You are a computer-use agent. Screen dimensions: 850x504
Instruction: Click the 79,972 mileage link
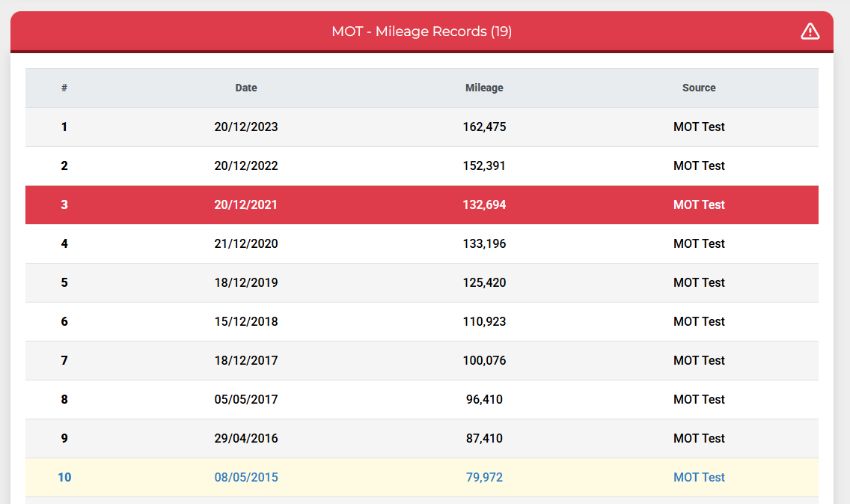click(484, 477)
